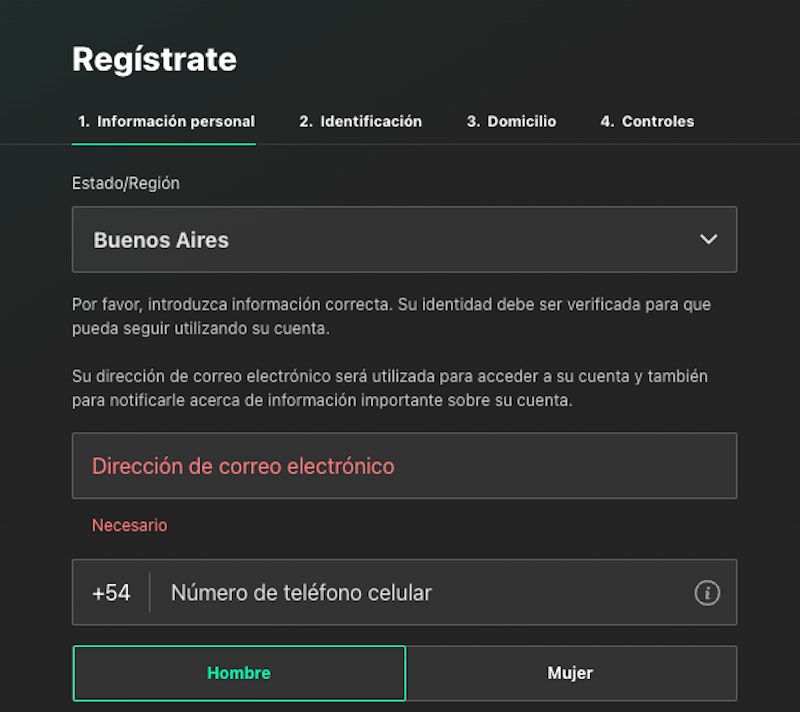Click the Regístrate page heading

[154, 59]
